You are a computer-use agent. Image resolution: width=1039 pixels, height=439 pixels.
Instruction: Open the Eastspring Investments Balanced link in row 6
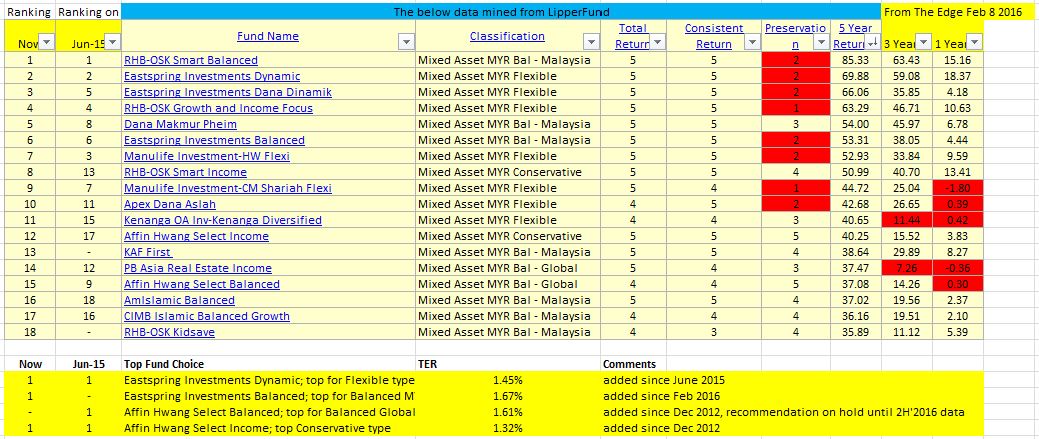214,140
